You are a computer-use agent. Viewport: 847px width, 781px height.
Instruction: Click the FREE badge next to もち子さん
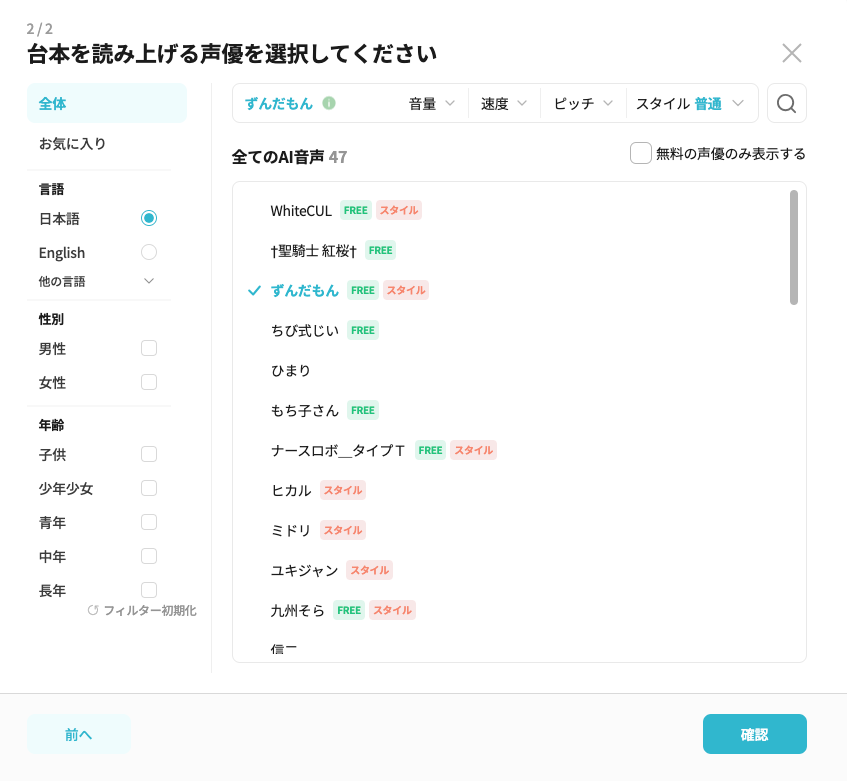pos(362,410)
